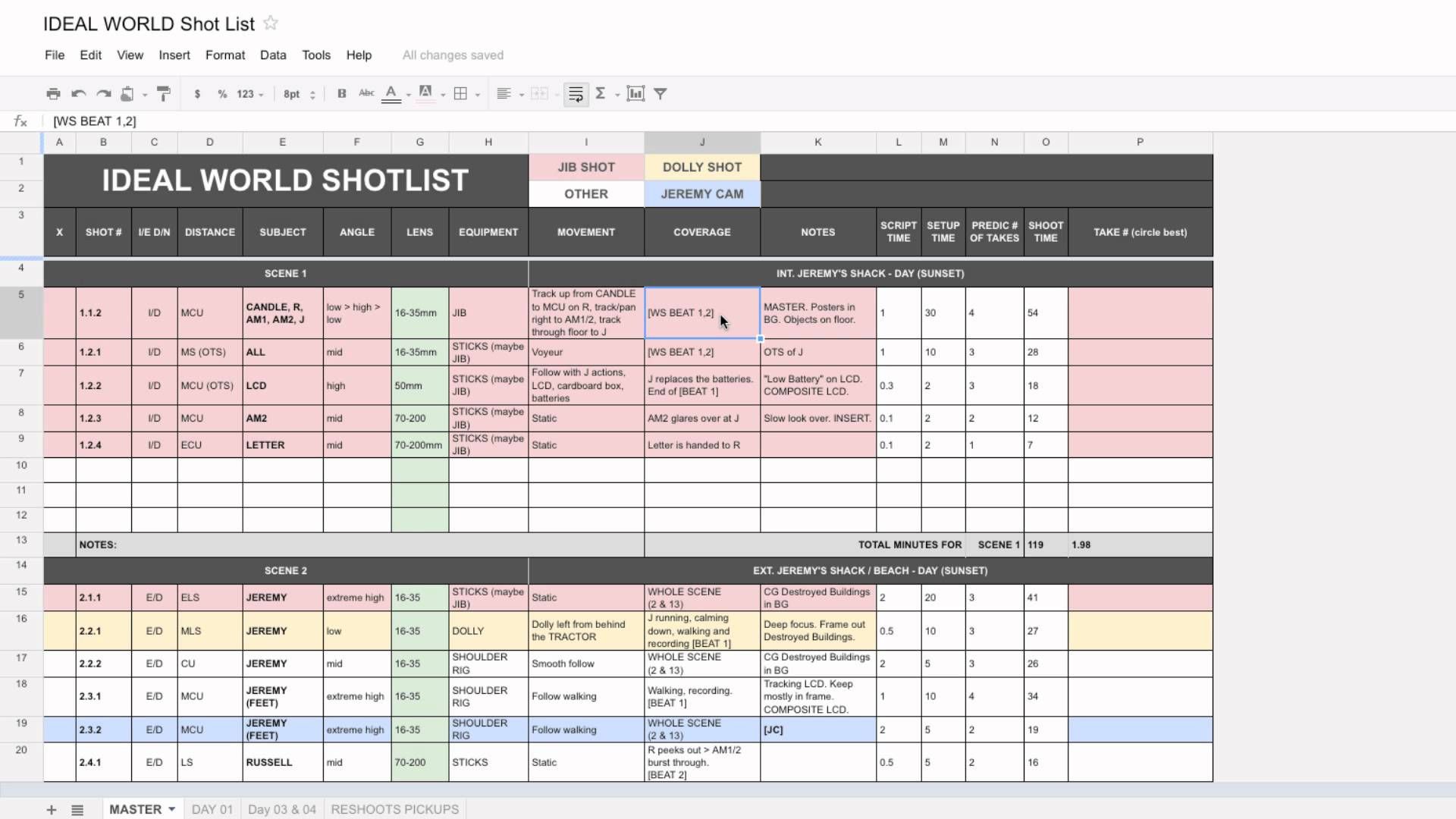The width and height of the screenshot is (1456, 819).
Task: Click the borders icon in toolbar
Action: tap(460, 94)
